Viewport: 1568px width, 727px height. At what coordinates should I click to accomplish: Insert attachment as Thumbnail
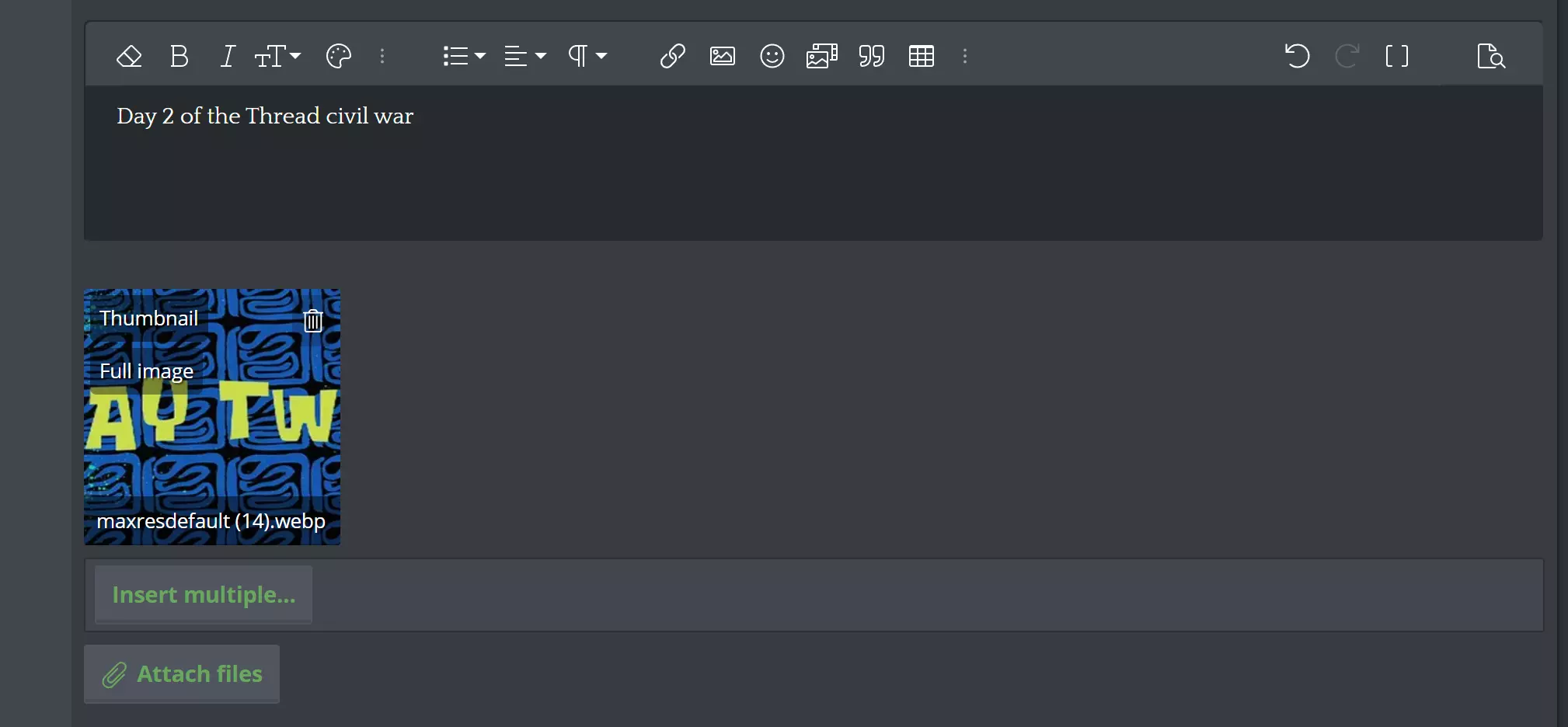[x=149, y=318]
